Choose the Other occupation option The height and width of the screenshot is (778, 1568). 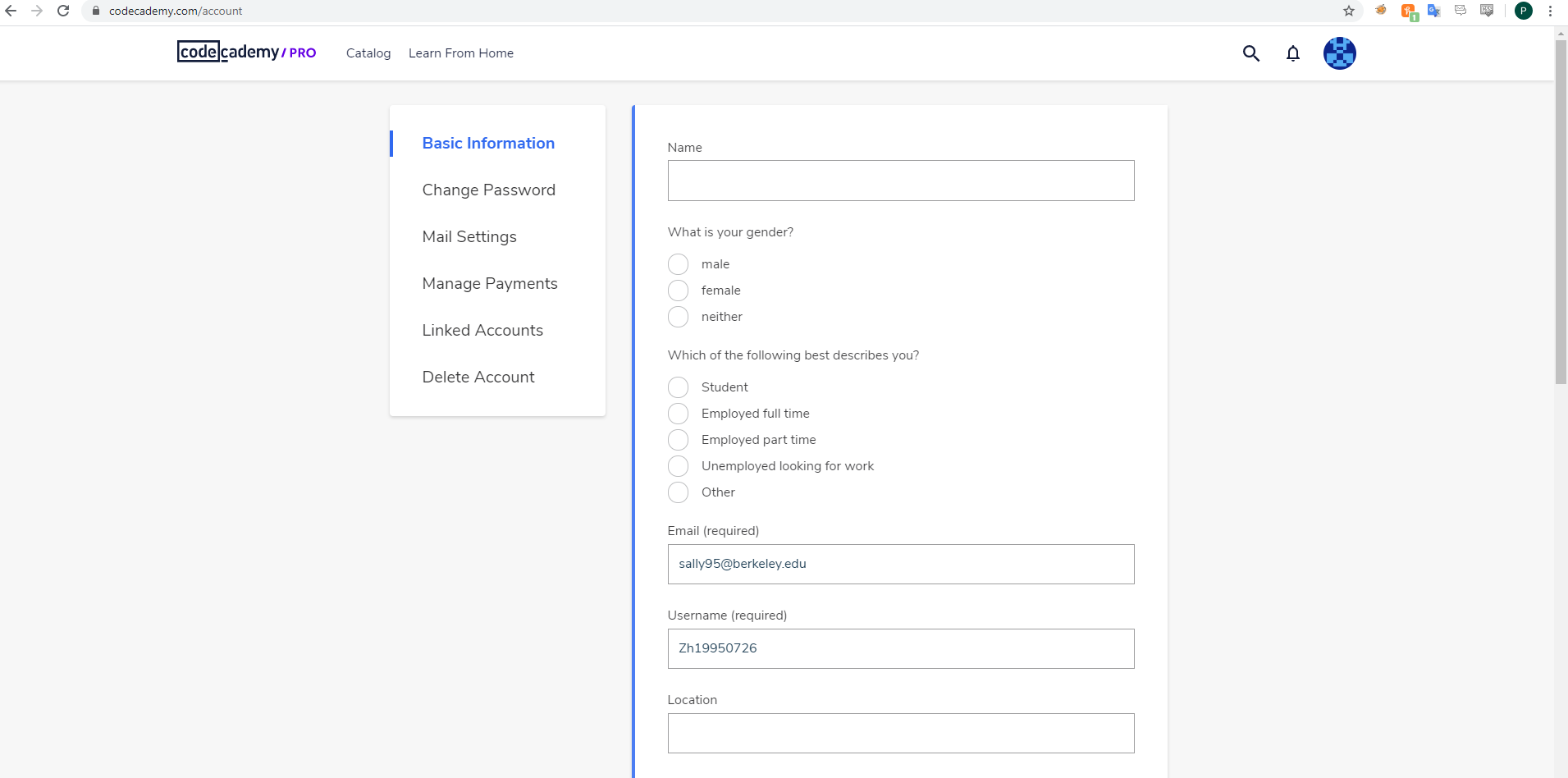tap(678, 492)
